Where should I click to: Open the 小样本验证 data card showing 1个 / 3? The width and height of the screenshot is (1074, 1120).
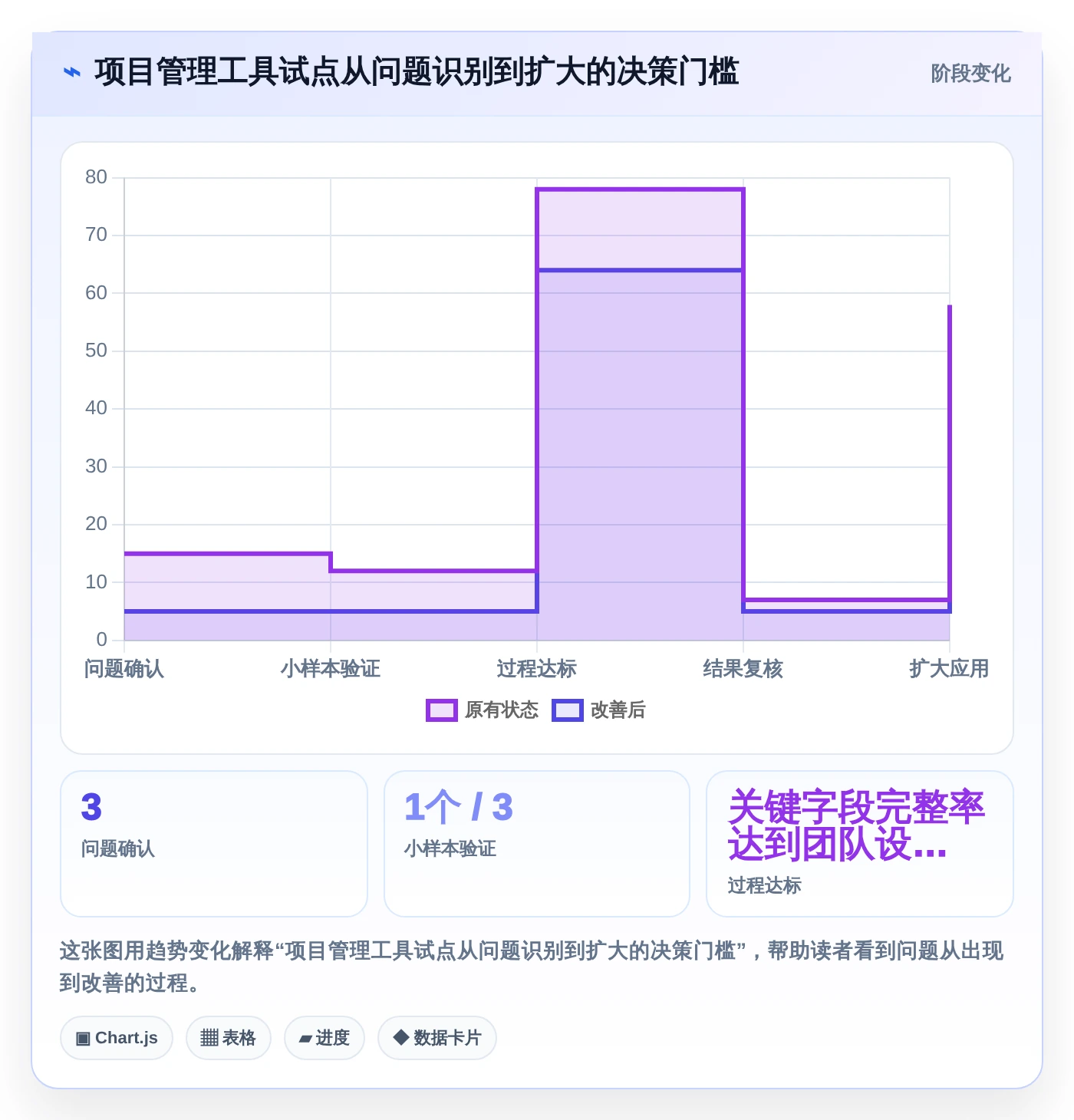[537, 844]
